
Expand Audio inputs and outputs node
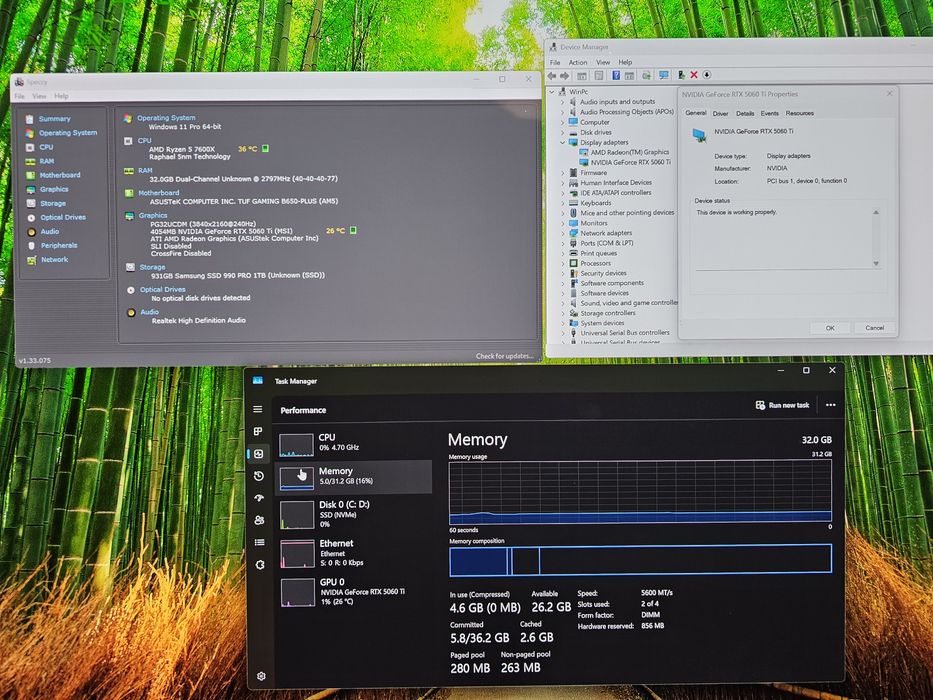click(x=562, y=102)
